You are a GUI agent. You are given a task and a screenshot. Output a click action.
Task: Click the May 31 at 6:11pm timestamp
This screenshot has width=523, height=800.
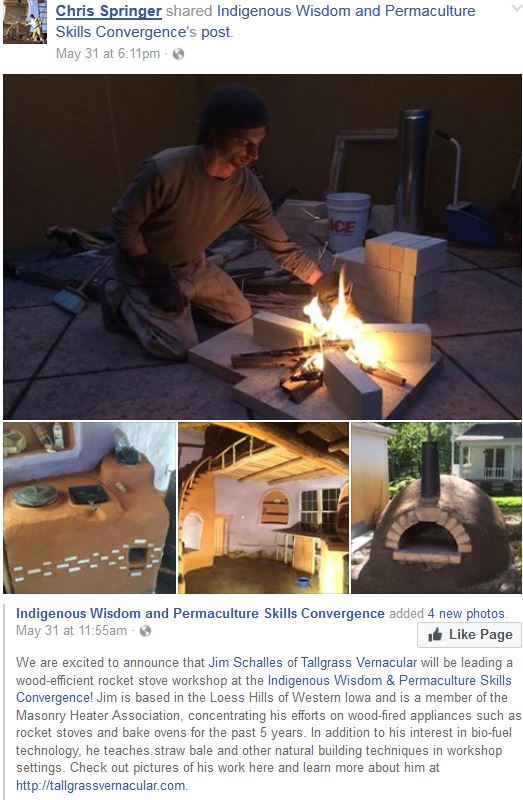point(108,54)
